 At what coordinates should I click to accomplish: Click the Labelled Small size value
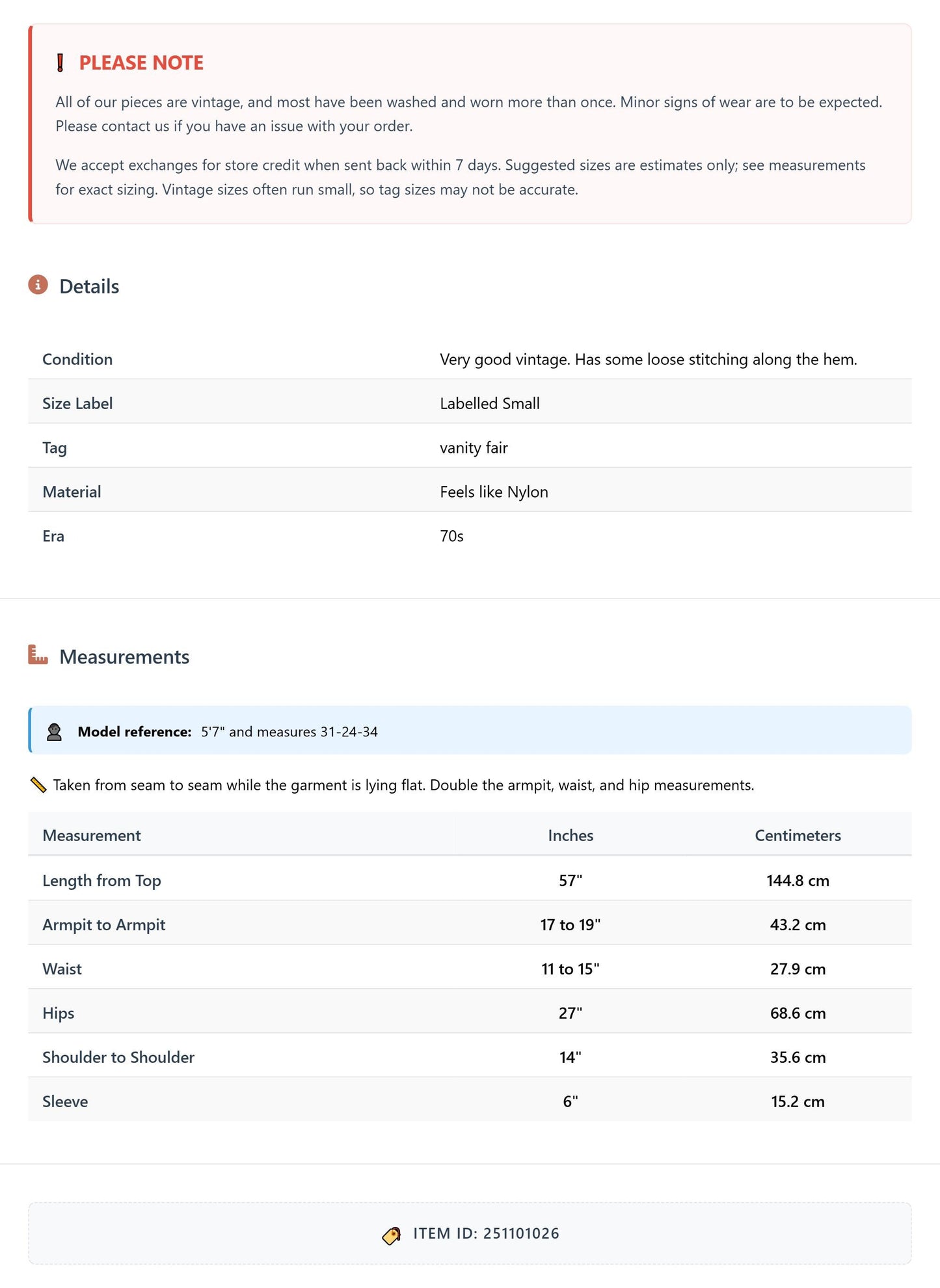(490, 404)
